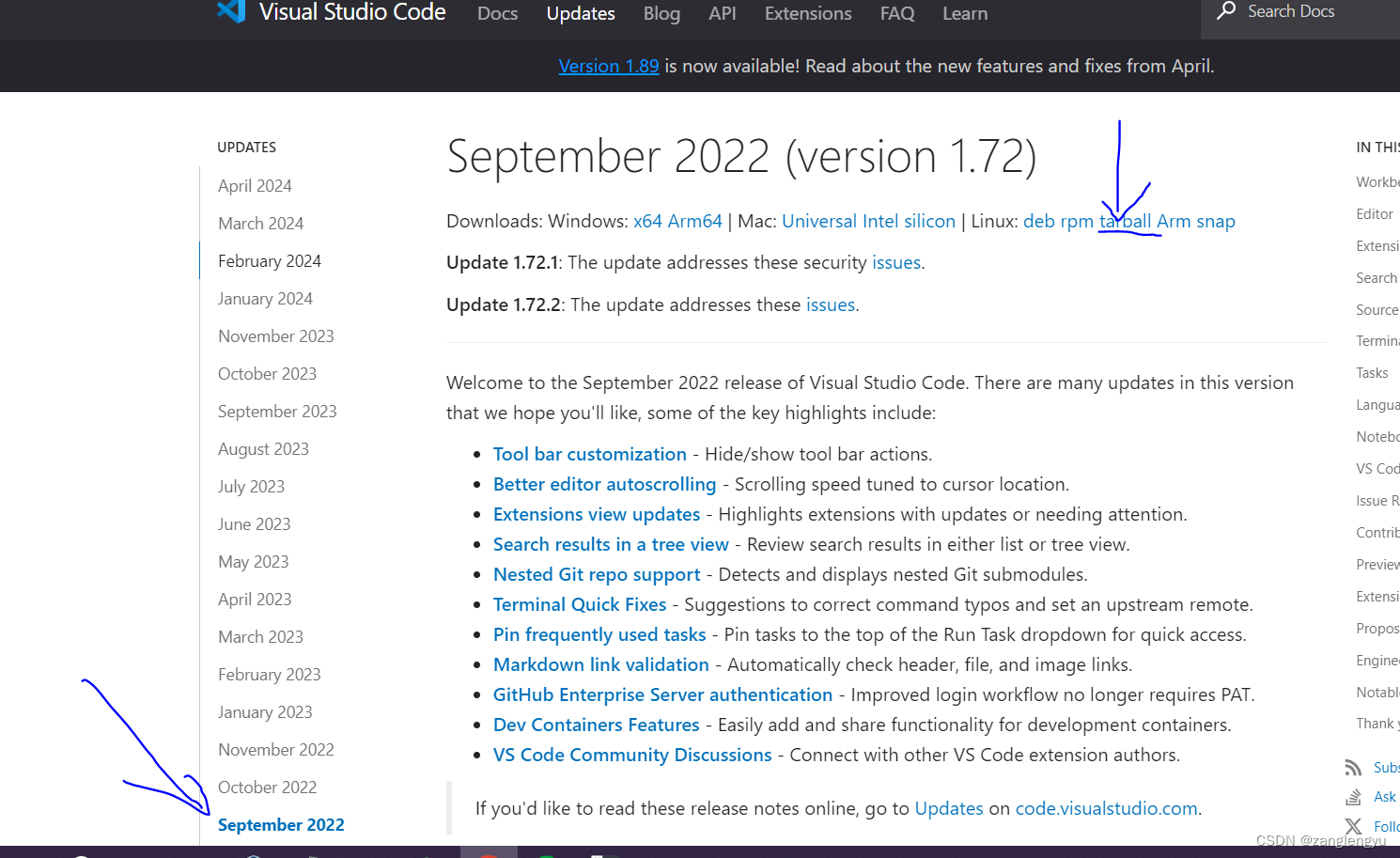1400x858 pixels.
Task: Open the code.visualstudio.com link
Action: 1106,808
